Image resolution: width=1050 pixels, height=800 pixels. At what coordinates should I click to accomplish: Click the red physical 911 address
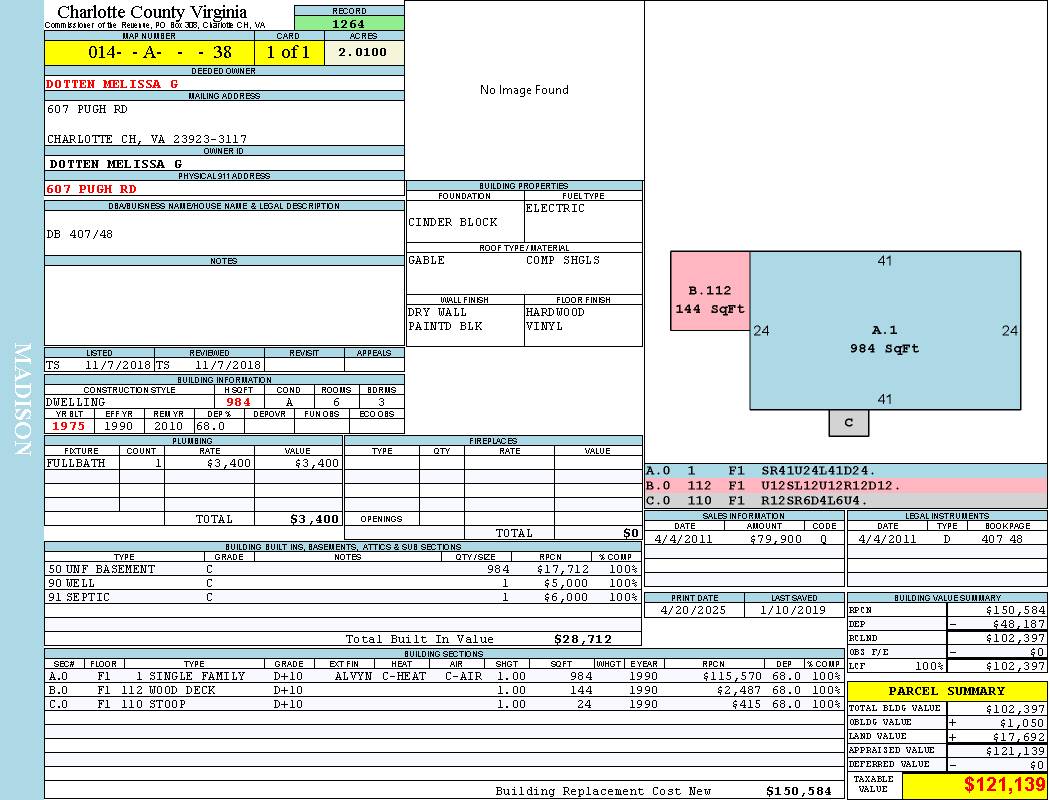point(91,189)
